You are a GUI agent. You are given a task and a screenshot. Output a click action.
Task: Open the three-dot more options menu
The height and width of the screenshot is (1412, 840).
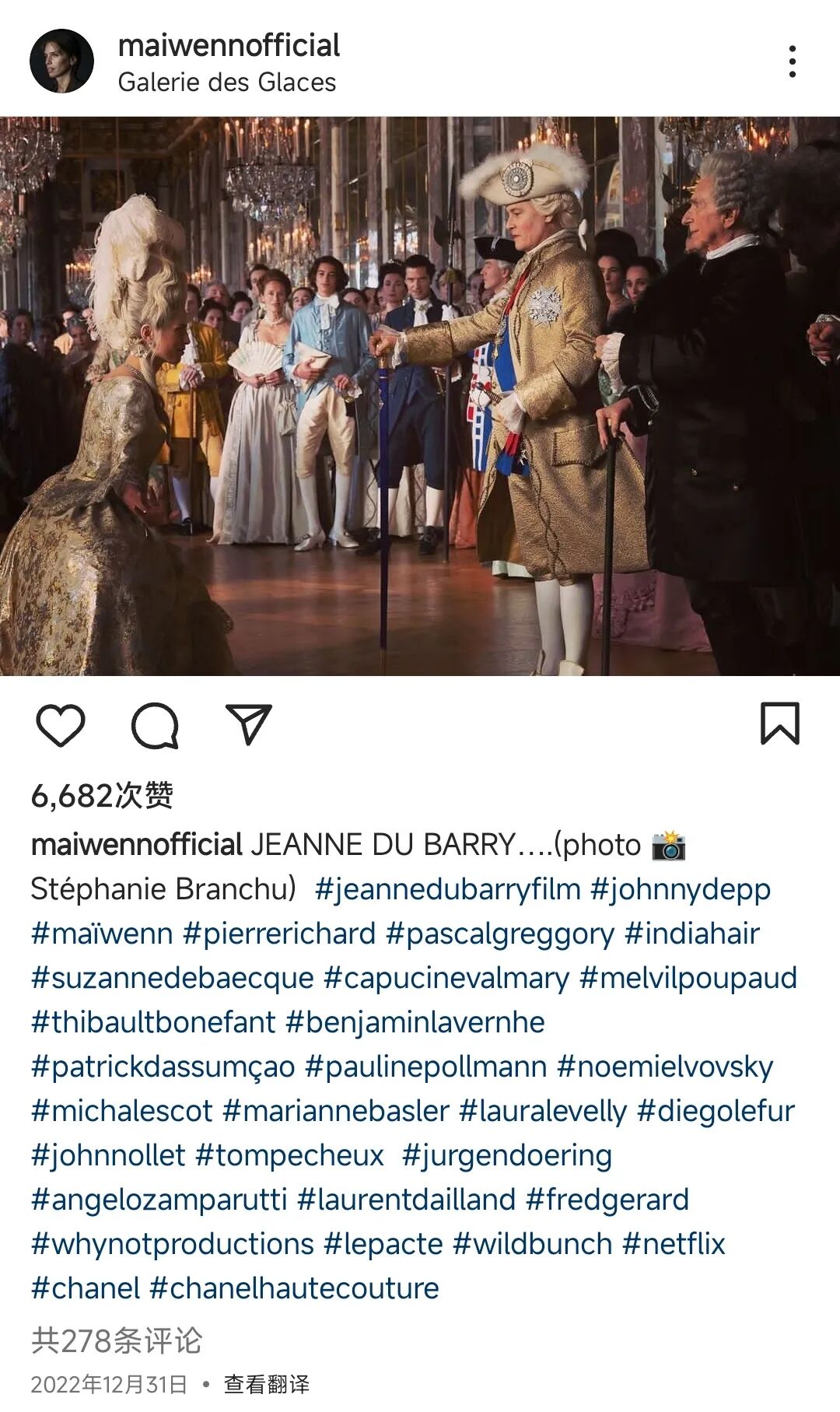coord(792,61)
